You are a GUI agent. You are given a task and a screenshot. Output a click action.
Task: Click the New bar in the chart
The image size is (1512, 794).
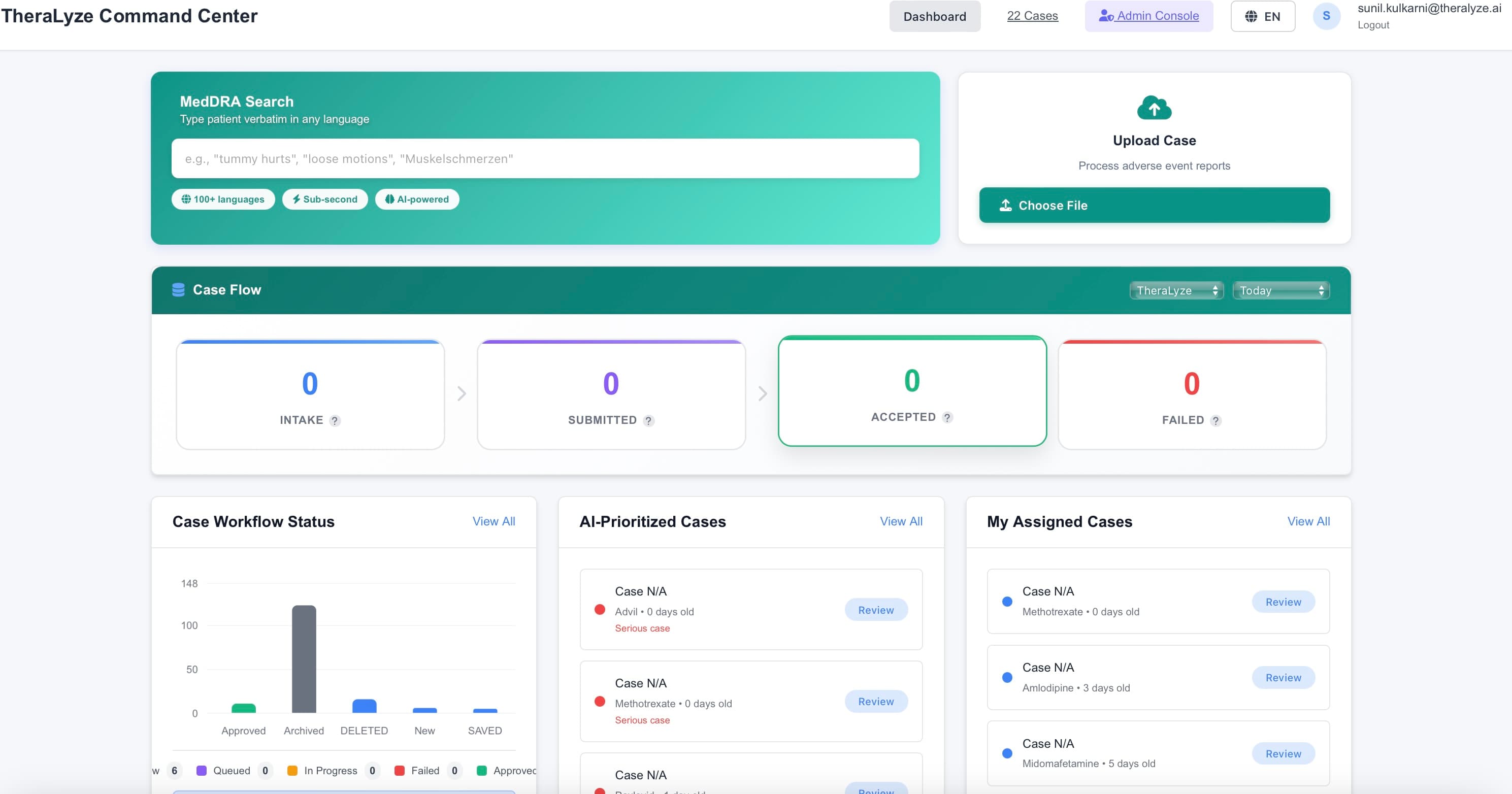424,711
